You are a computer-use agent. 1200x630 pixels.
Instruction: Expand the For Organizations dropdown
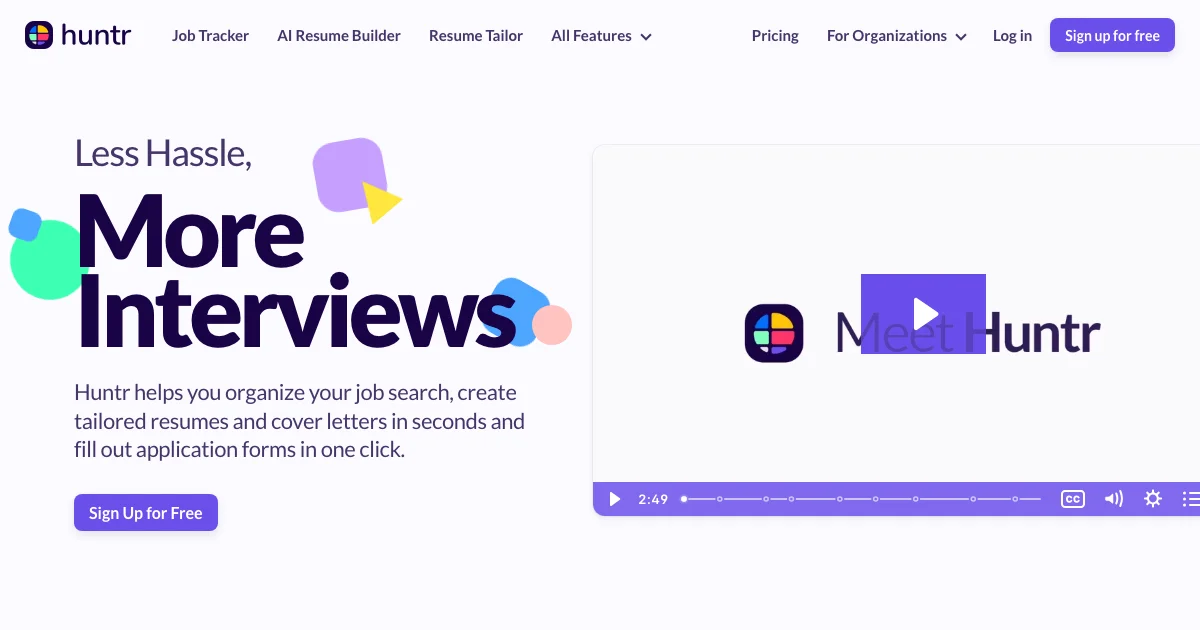(897, 36)
